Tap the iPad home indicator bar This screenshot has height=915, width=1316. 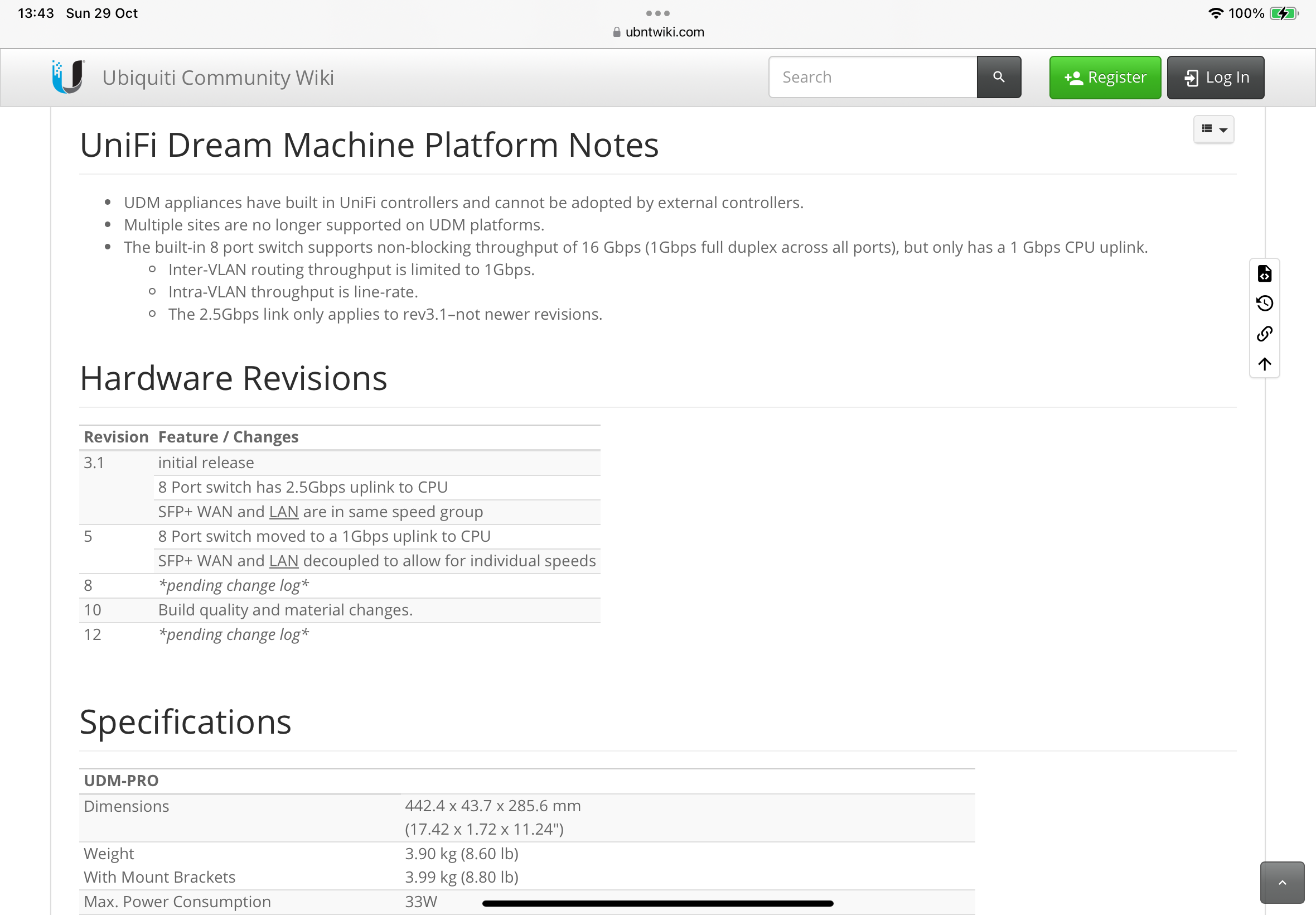pyautogui.click(x=657, y=903)
